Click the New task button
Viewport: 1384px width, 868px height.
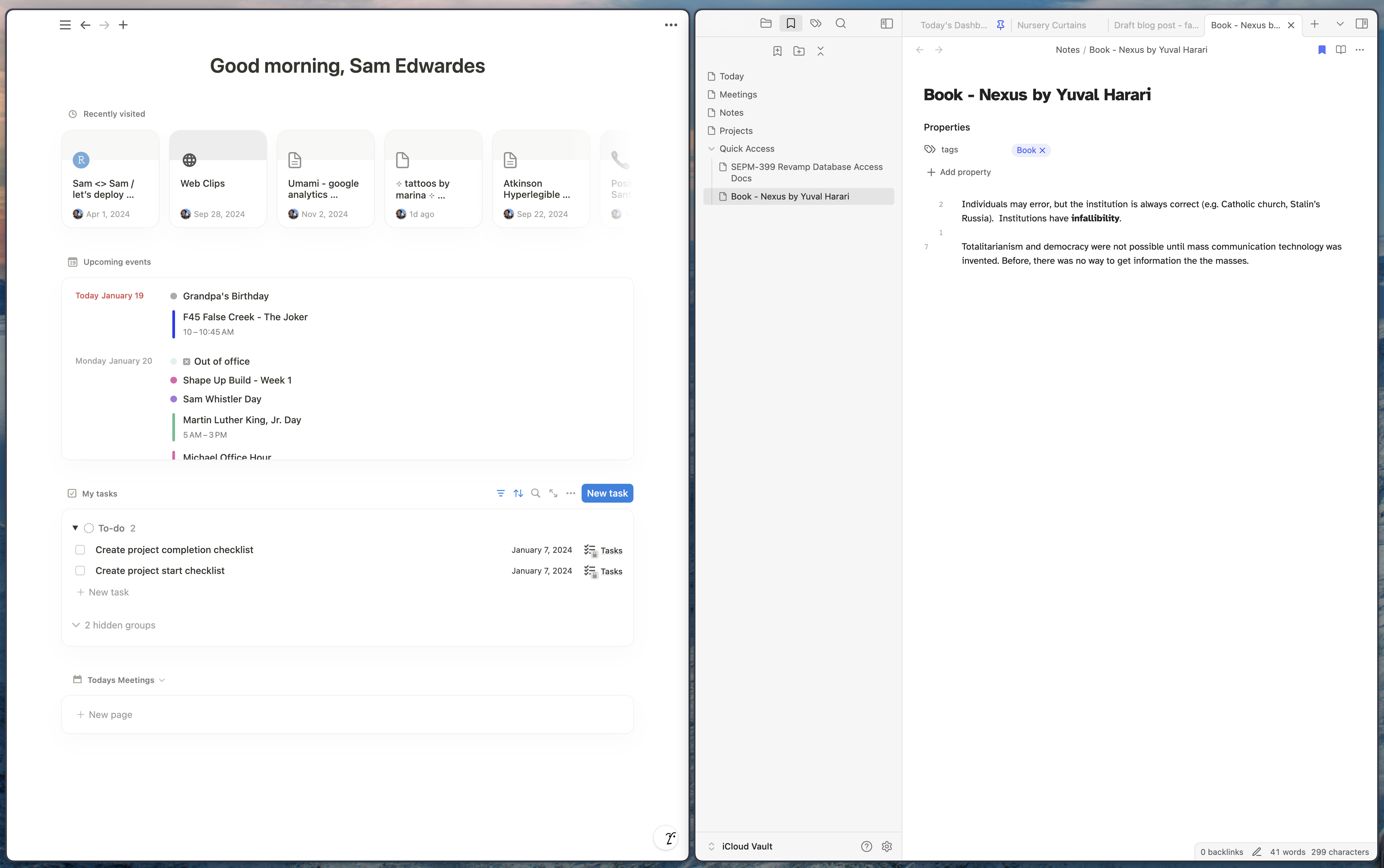[607, 493]
